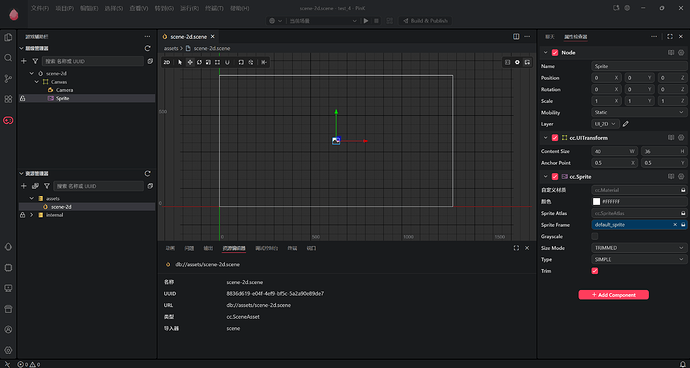The height and width of the screenshot is (368, 690).
Task: Click the Layer edit pencil icon
Action: [x=626, y=124]
